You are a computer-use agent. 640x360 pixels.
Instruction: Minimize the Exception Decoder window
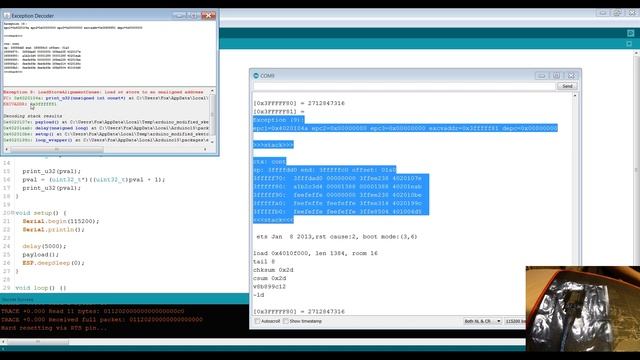coord(179,16)
